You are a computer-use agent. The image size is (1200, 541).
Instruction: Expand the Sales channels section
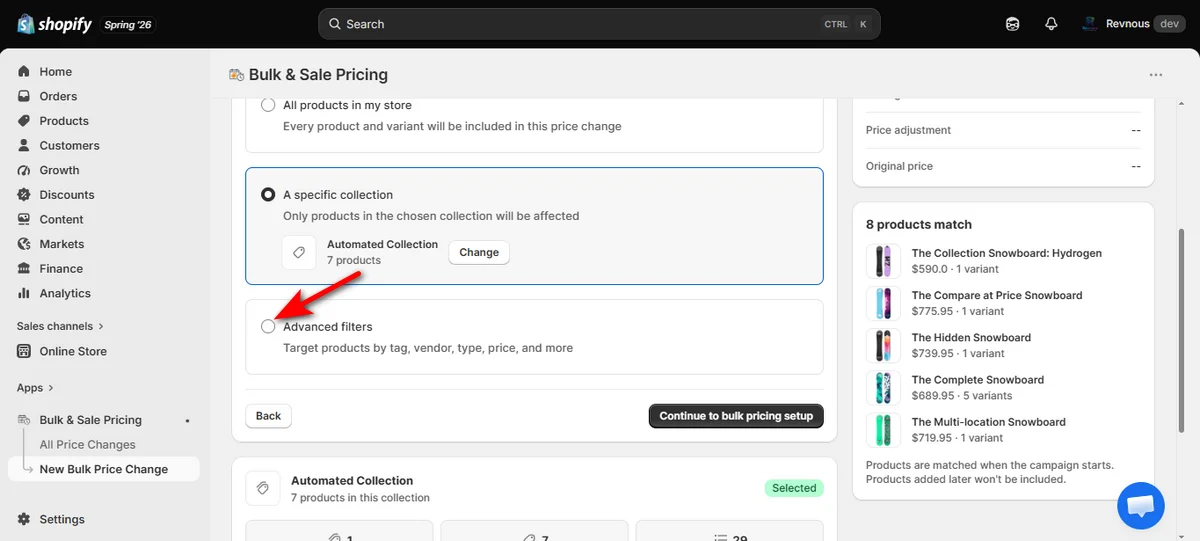coord(60,326)
